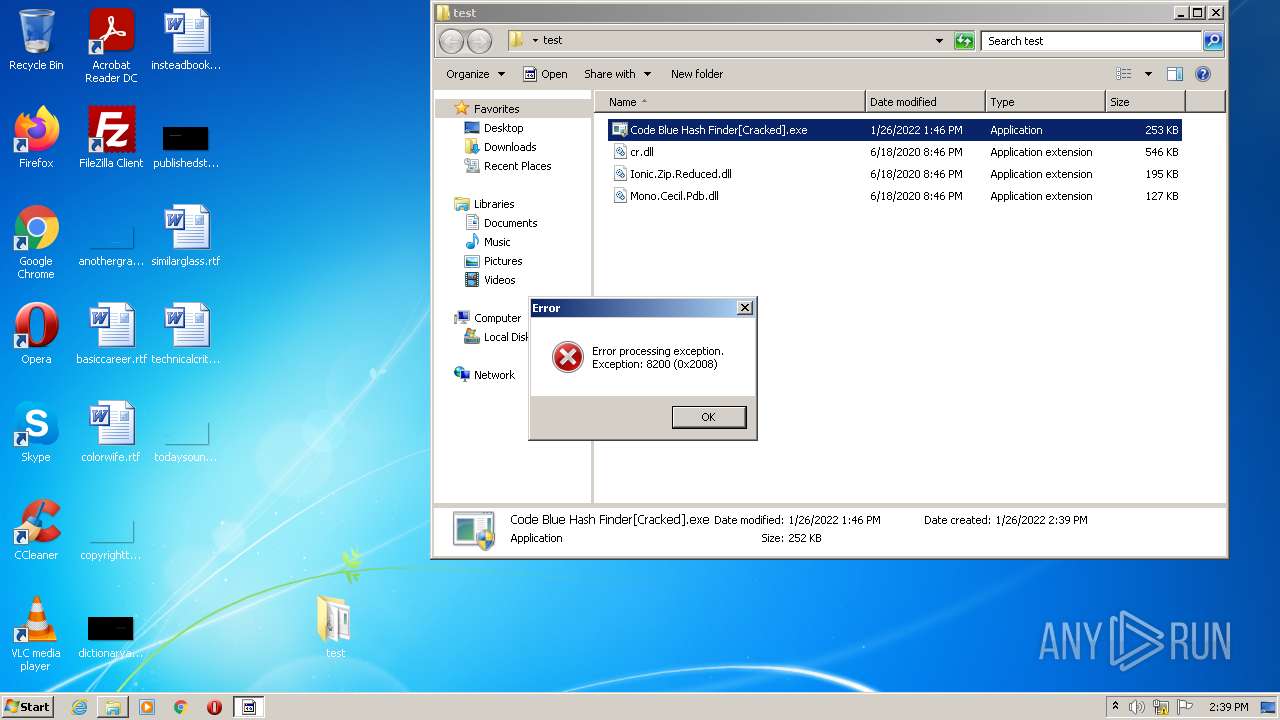Expand the address bar history dropdown

(x=939, y=41)
